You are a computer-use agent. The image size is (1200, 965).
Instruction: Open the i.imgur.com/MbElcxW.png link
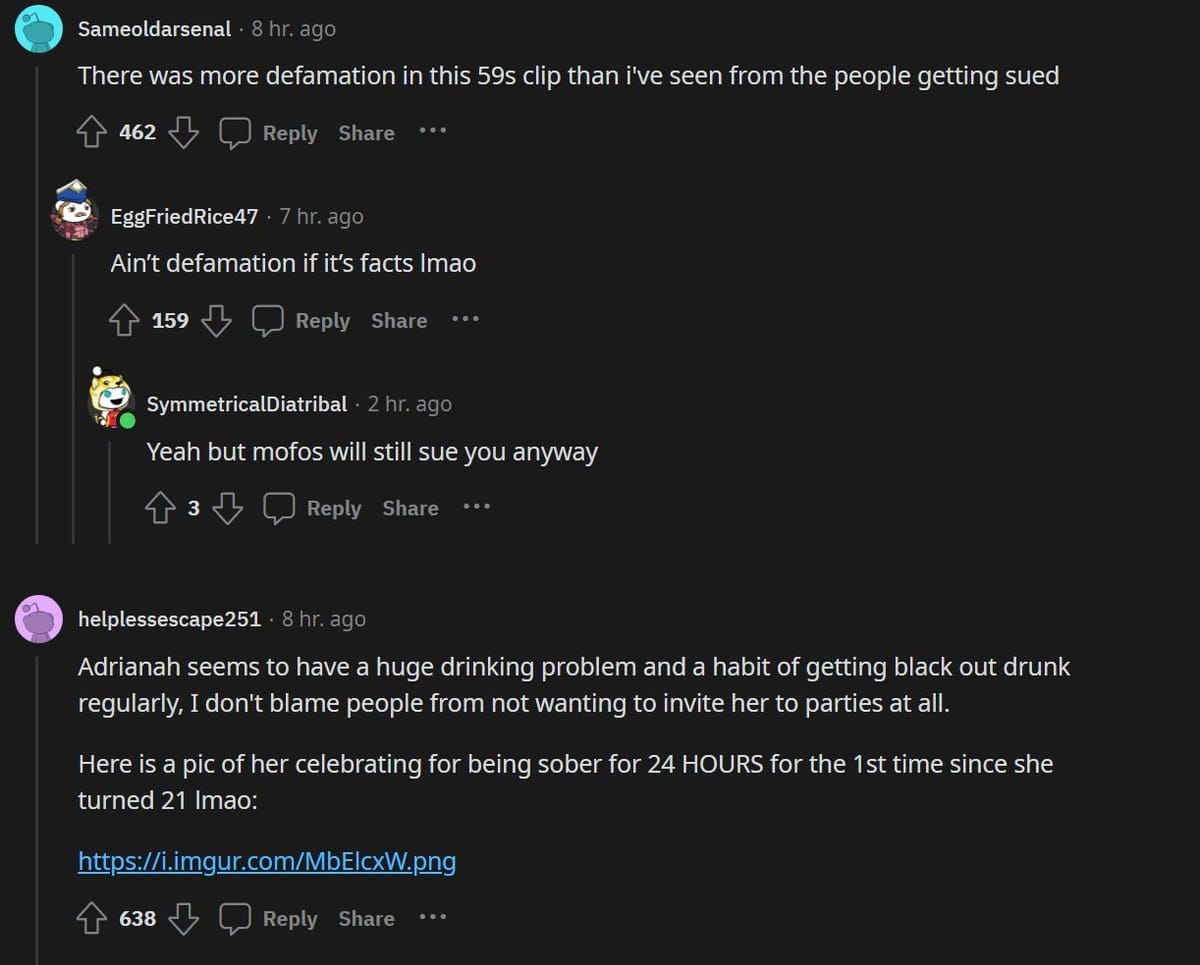click(x=266, y=860)
